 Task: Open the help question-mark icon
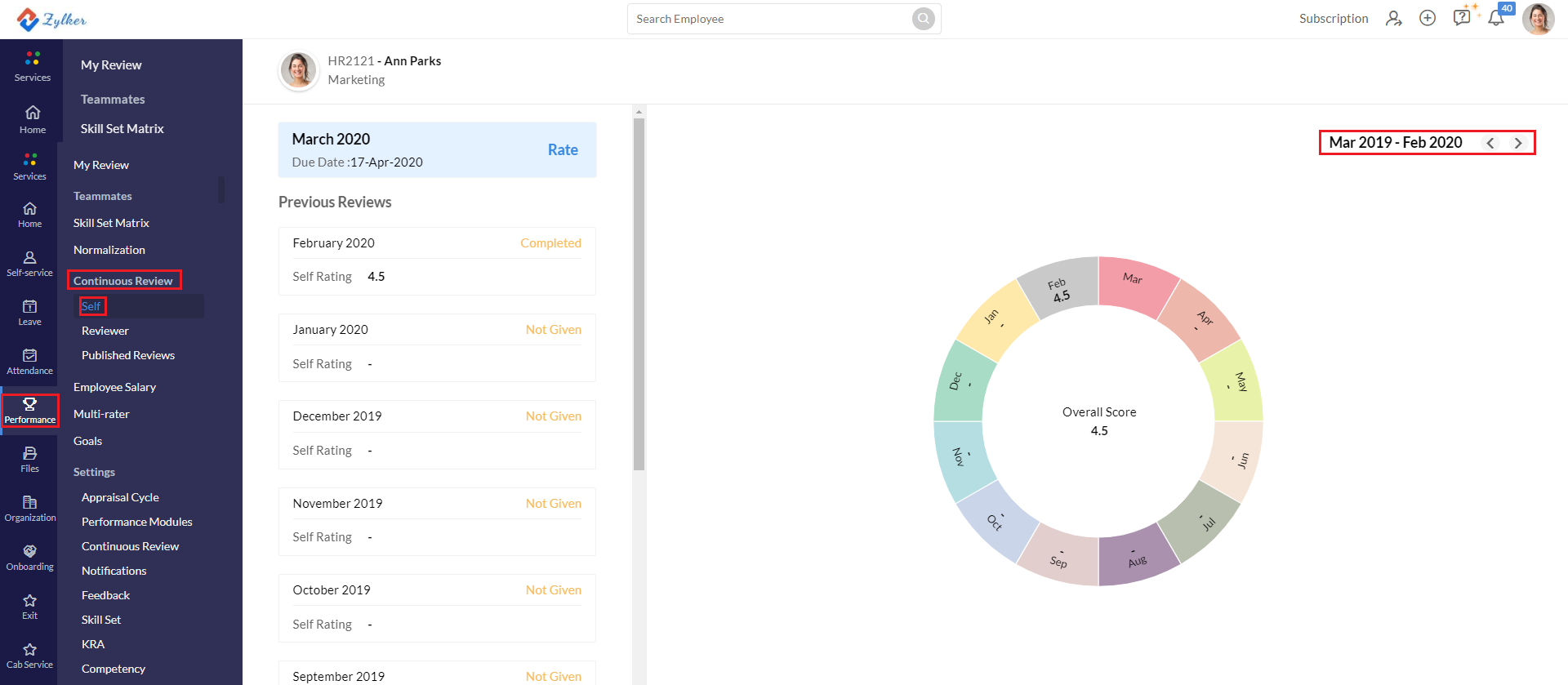(x=1462, y=17)
